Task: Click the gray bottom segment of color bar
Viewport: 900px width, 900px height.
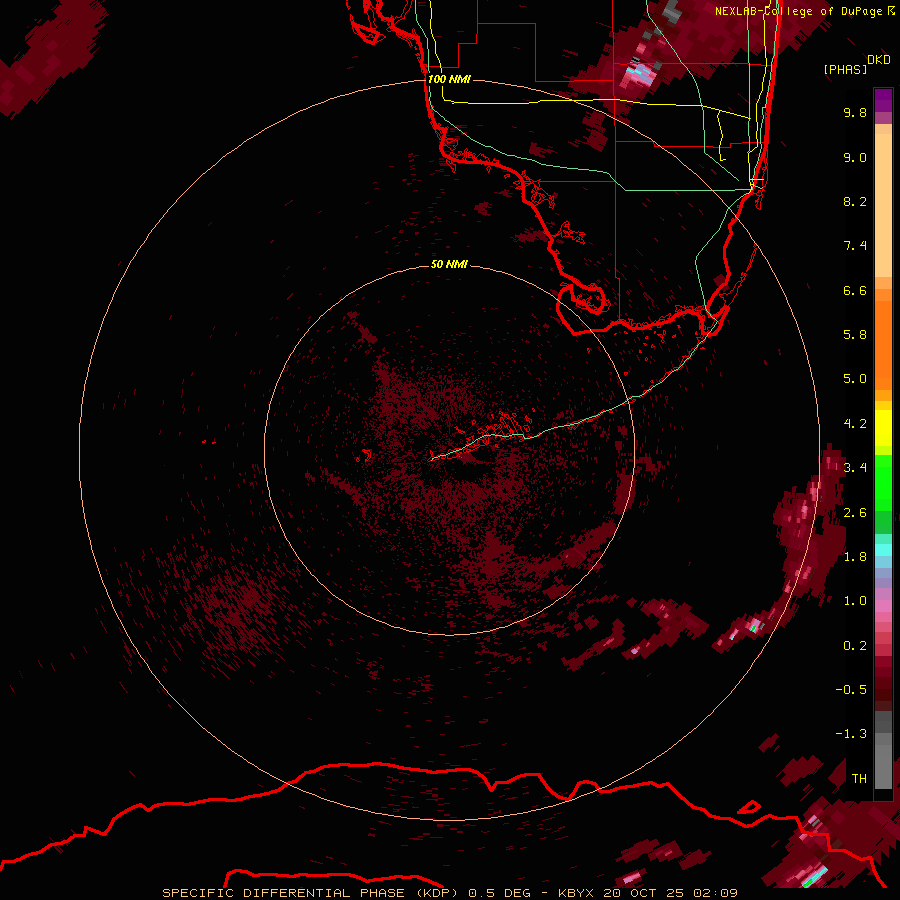Action: click(x=883, y=766)
